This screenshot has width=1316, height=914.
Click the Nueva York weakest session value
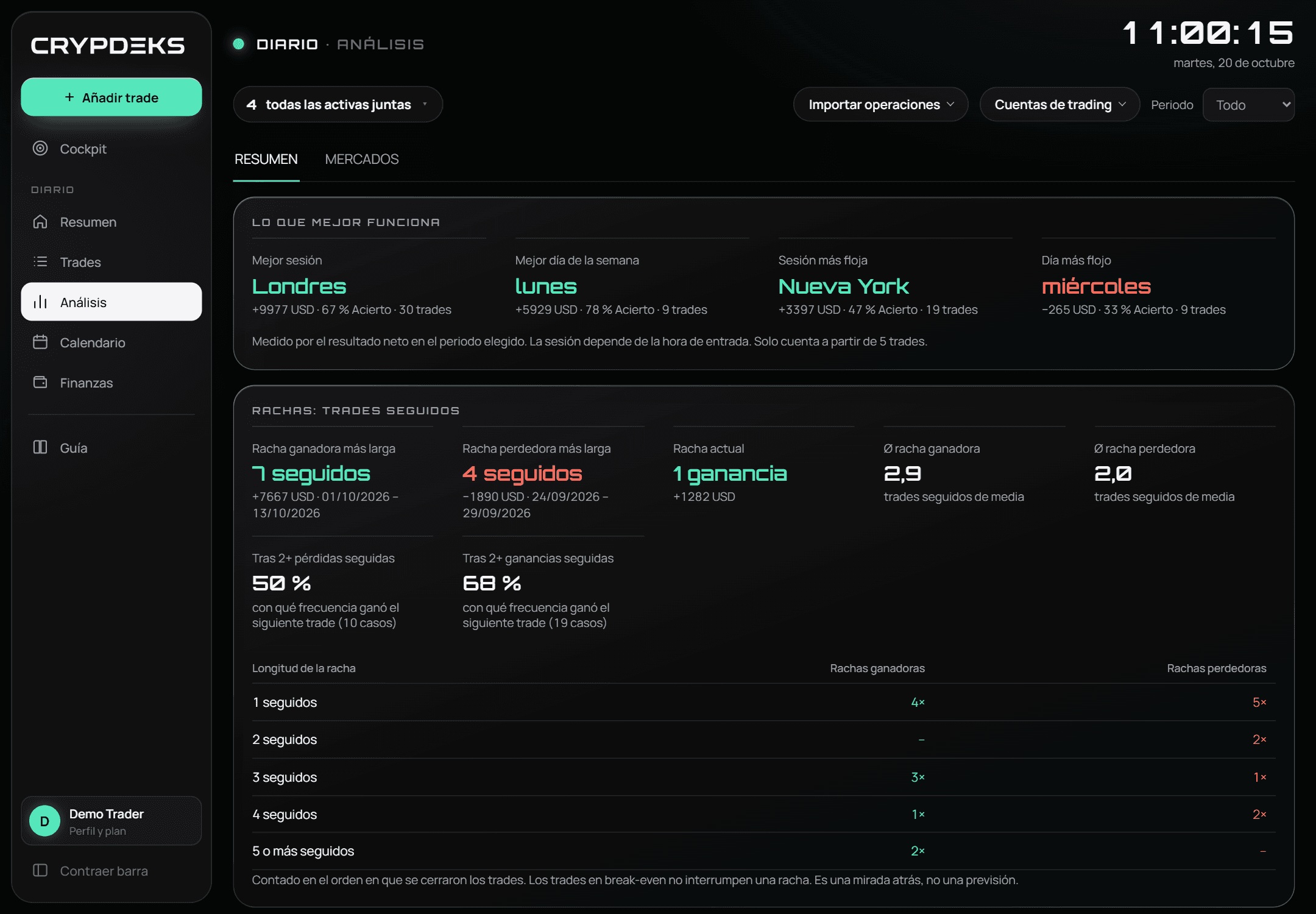pyautogui.click(x=844, y=286)
